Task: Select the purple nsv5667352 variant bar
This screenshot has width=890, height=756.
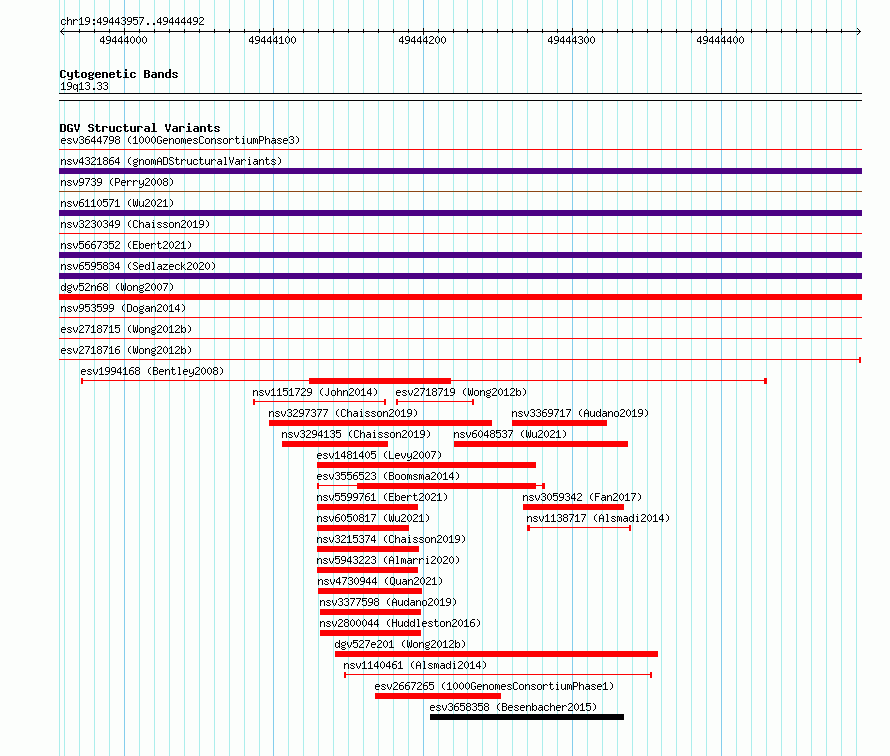Action: (x=460, y=255)
